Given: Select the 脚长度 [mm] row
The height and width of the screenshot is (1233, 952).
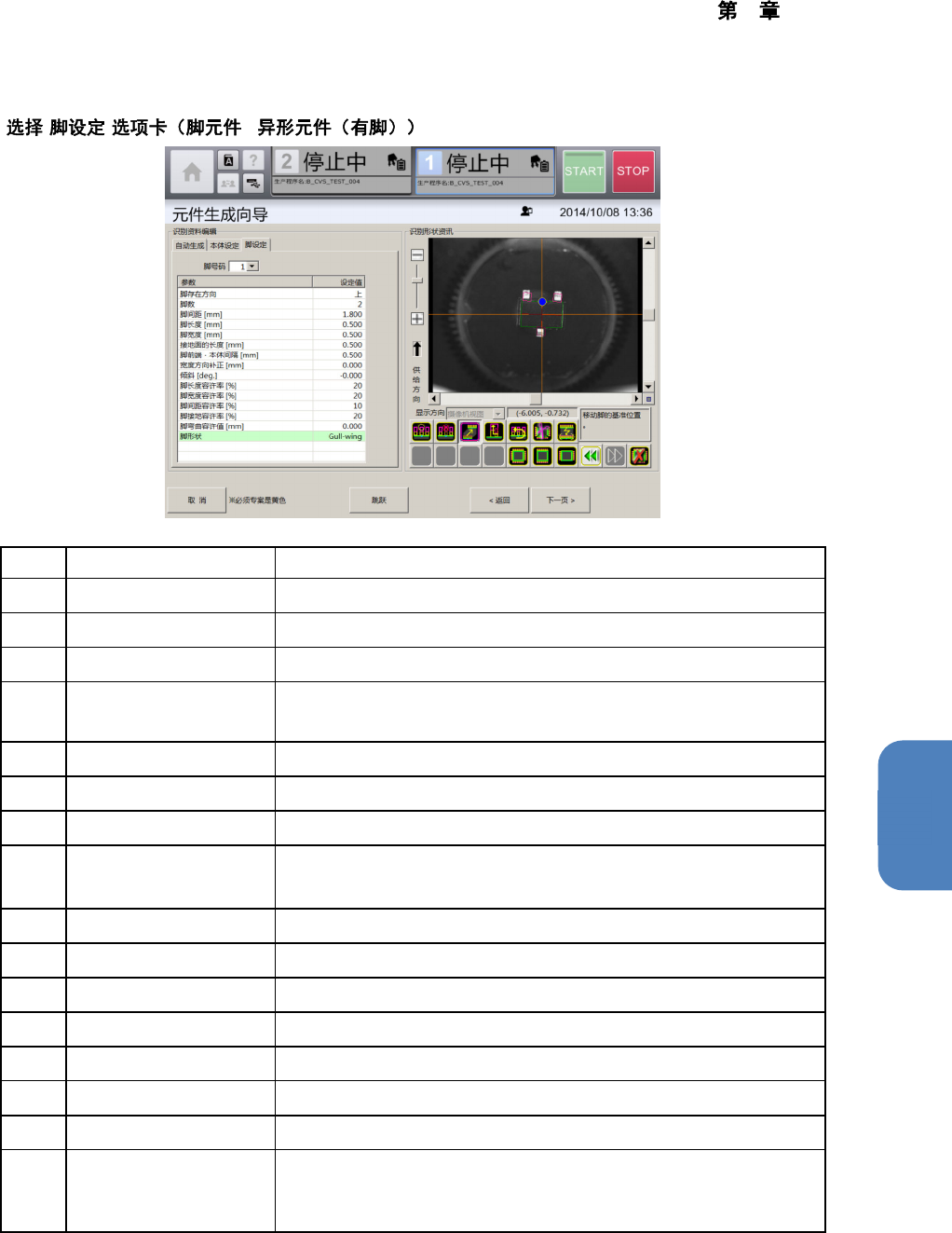Looking at the screenshot, I should 271,324.
